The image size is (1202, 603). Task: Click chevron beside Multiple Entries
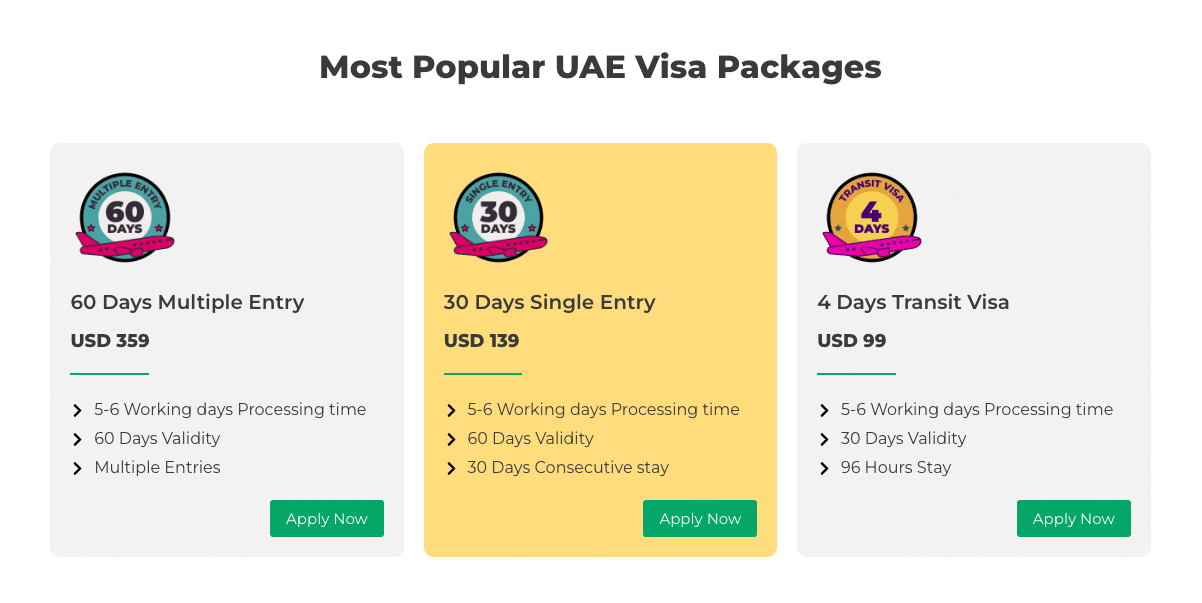77,468
